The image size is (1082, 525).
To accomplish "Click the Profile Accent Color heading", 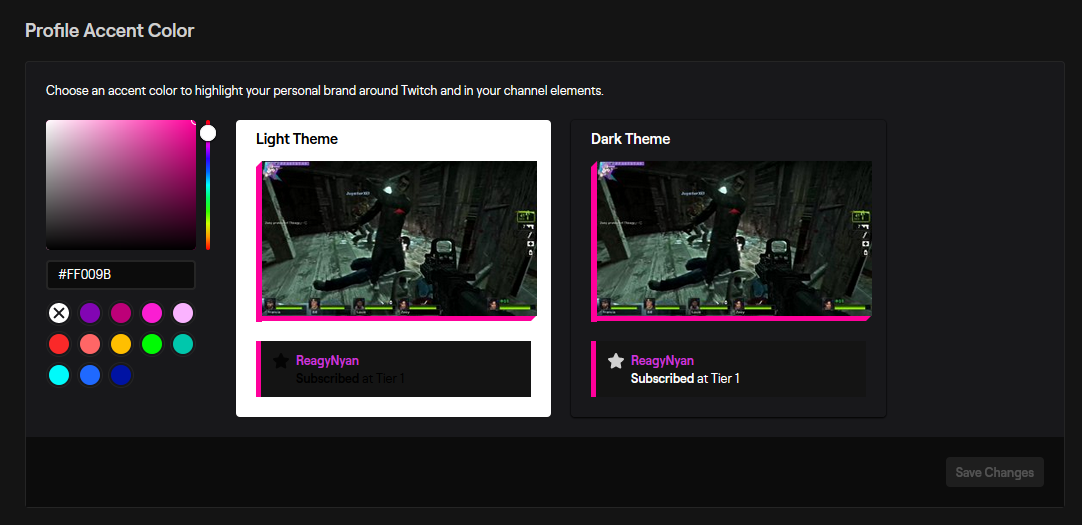I will [110, 30].
